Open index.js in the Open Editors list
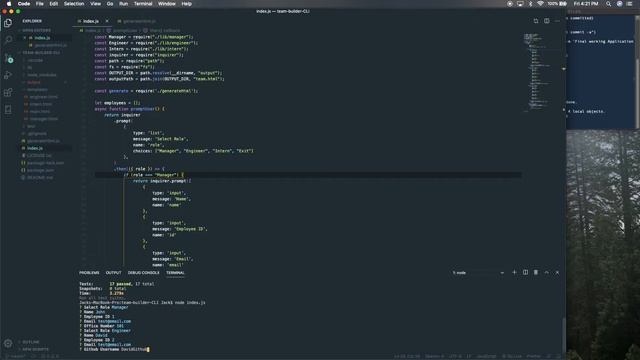 [x=42, y=38]
